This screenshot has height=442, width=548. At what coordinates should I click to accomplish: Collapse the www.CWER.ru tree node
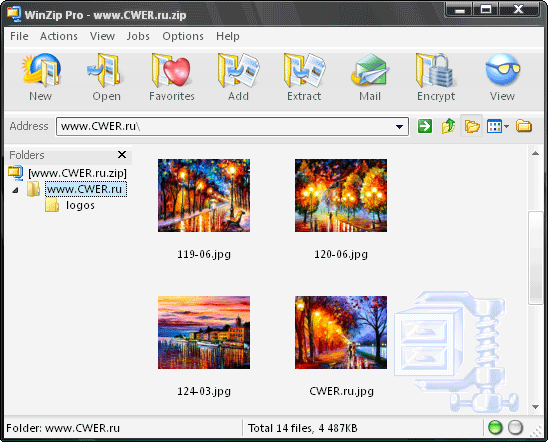coord(15,190)
